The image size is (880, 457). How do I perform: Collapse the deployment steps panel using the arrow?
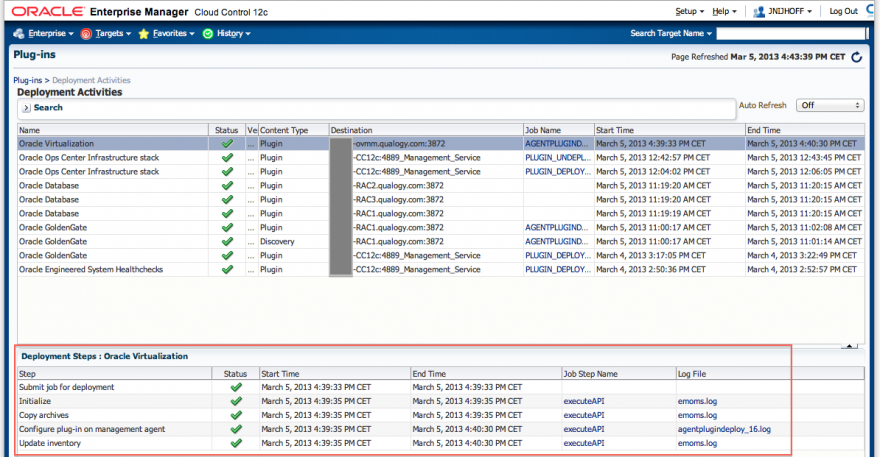pos(849,346)
